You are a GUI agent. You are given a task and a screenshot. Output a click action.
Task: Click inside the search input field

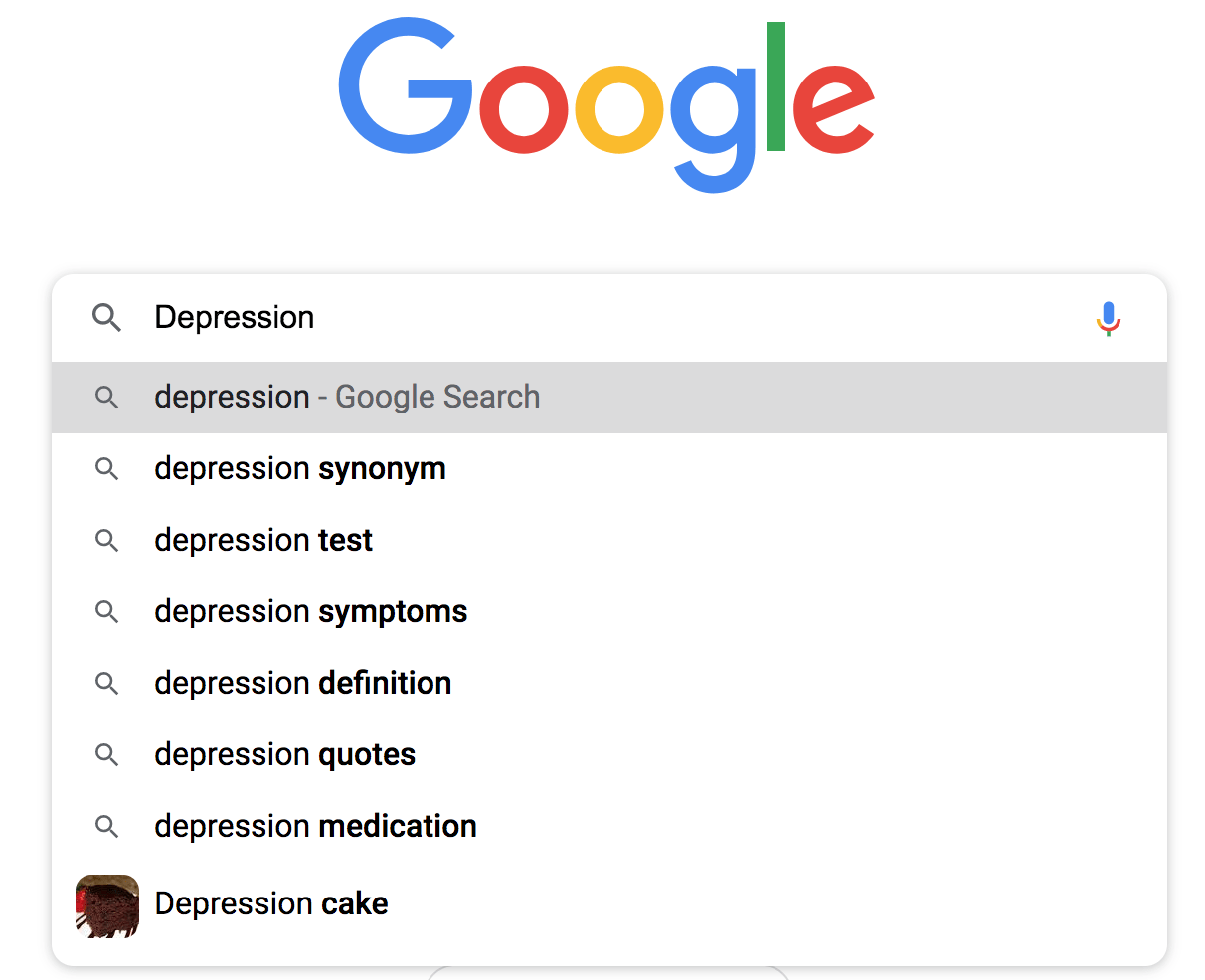coord(497,318)
